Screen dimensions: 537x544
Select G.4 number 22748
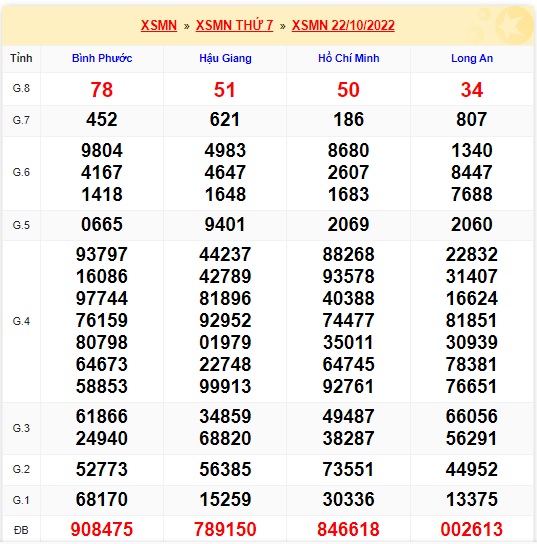pyautogui.click(x=225, y=364)
